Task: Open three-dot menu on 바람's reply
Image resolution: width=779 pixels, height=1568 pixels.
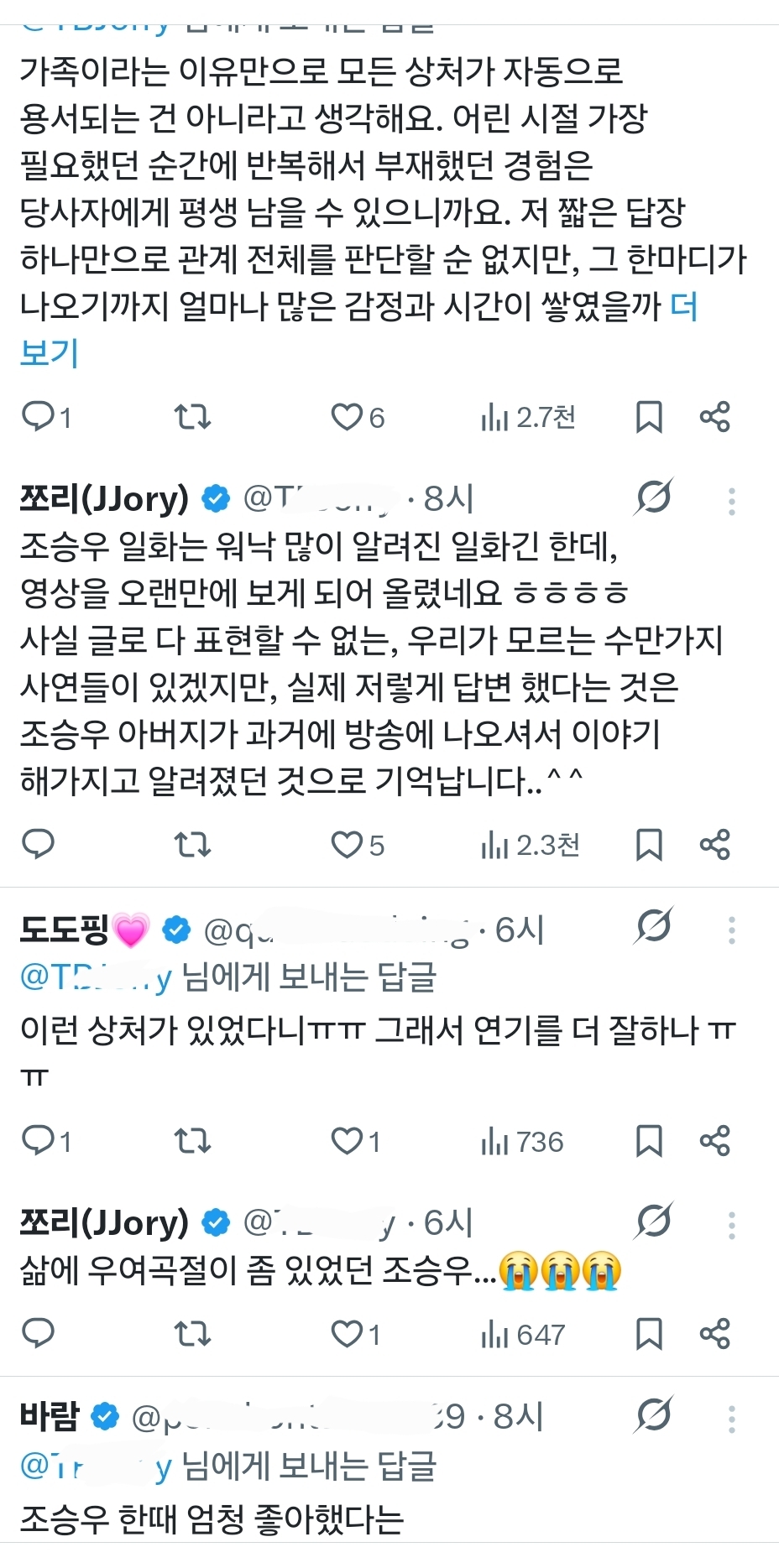Action: pyautogui.click(x=732, y=1419)
